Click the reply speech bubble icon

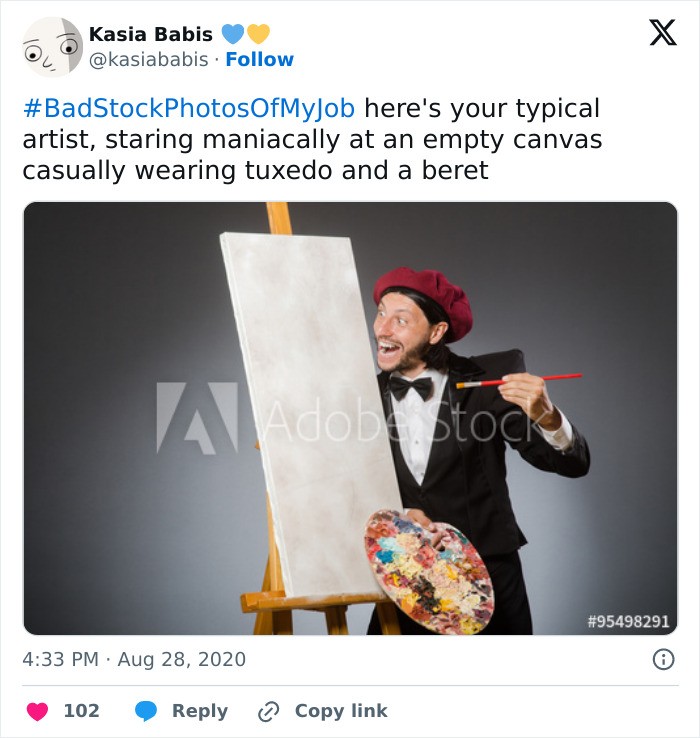(147, 711)
